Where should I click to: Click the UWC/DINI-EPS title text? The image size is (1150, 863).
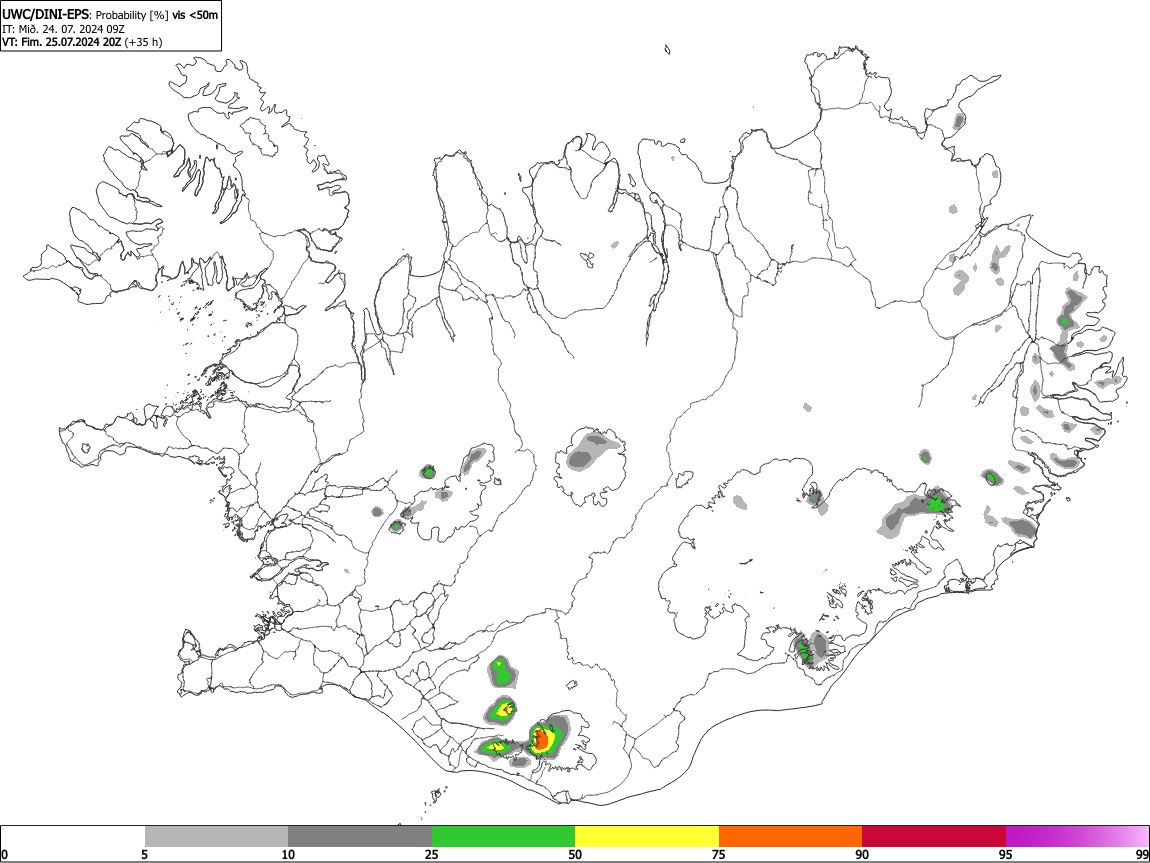pyautogui.click(x=45, y=14)
